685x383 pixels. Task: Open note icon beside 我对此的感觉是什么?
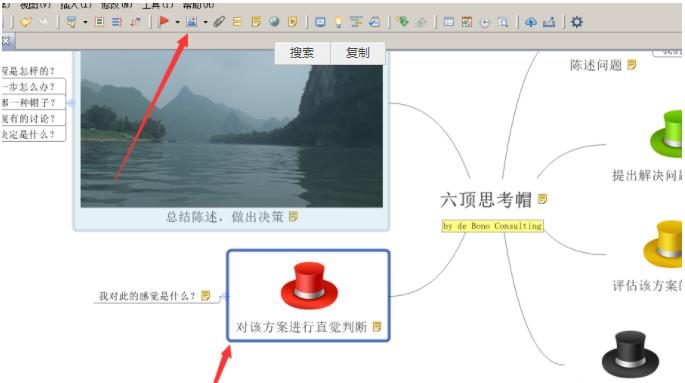205,296
